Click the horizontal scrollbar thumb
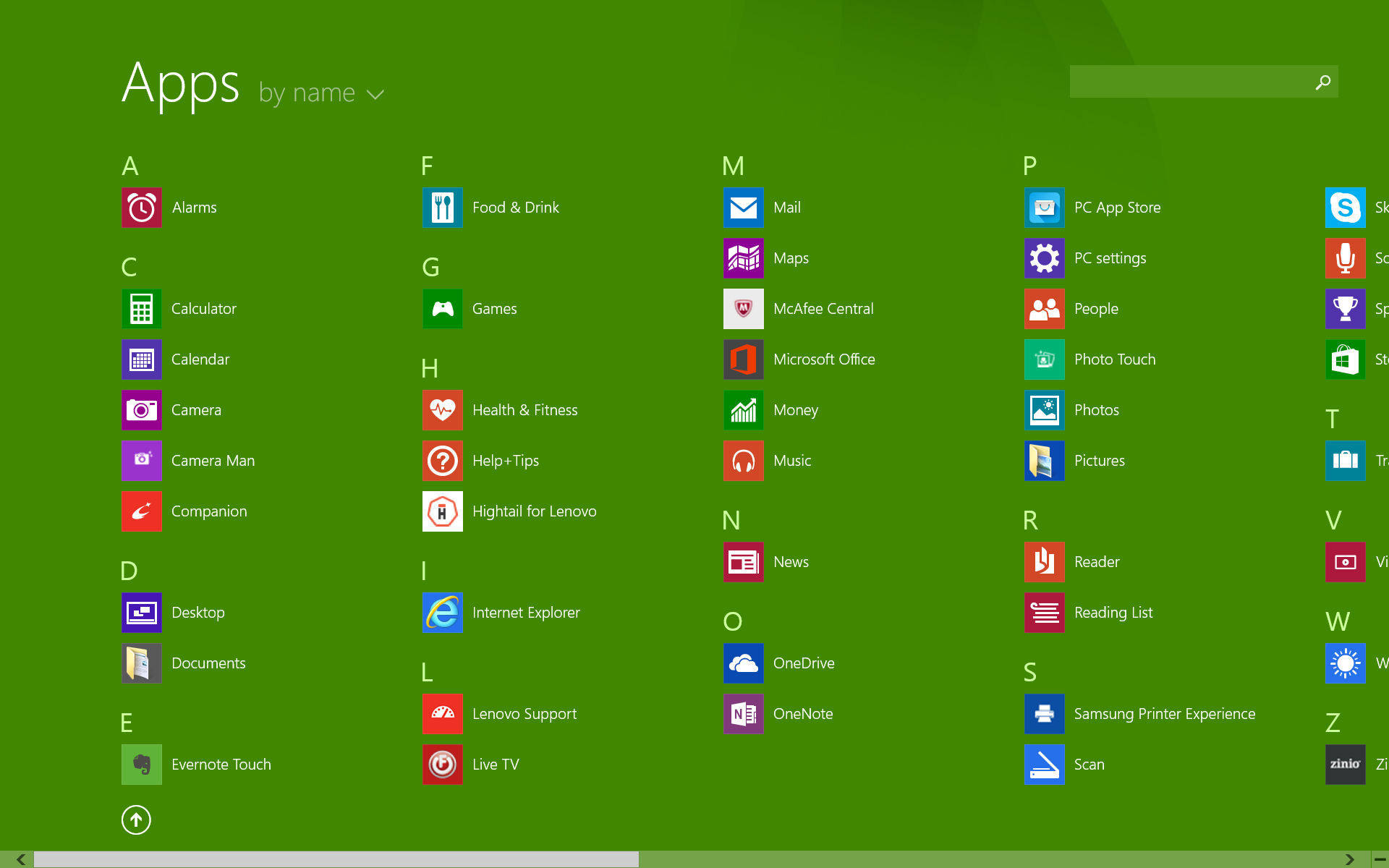Image resolution: width=1389 pixels, height=868 pixels. [x=336, y=859]
